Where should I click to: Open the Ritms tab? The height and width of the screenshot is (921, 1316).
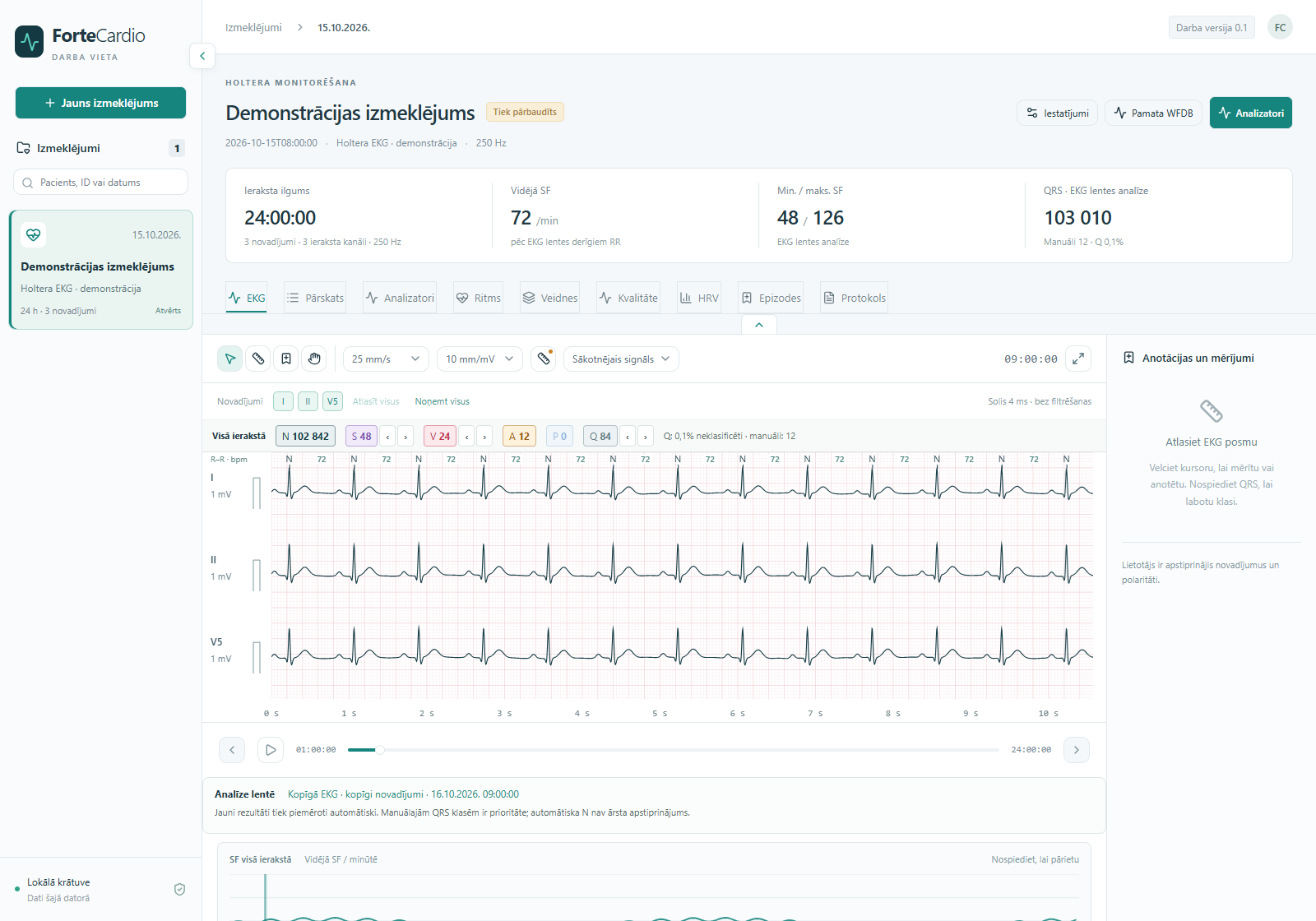[x=478, y=298]
